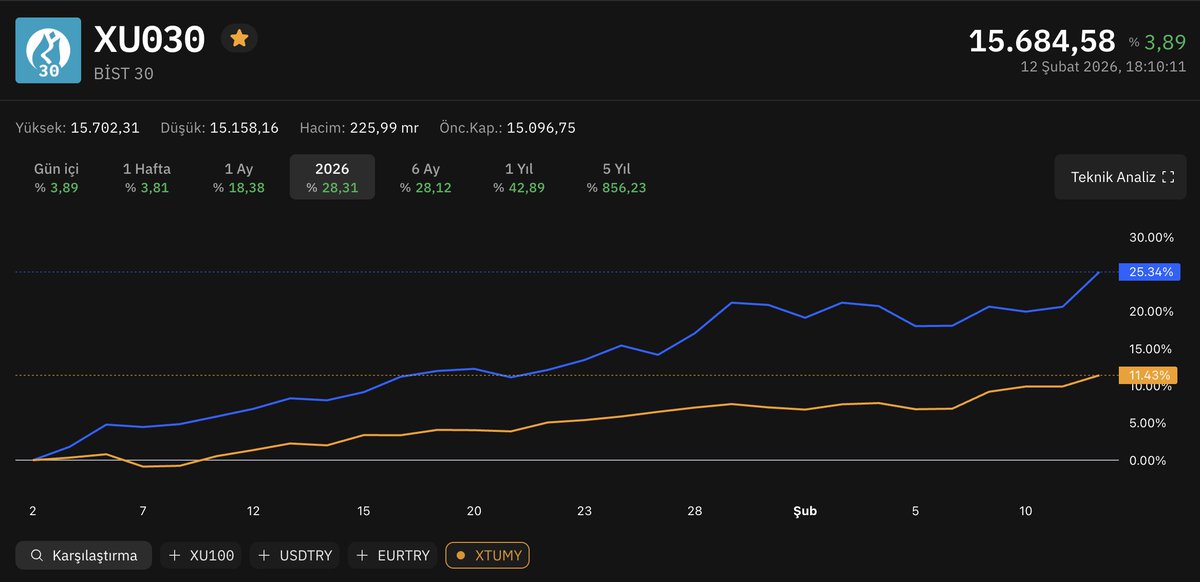
Task: Select the 5 Yıl period tab
Action: 616,177
